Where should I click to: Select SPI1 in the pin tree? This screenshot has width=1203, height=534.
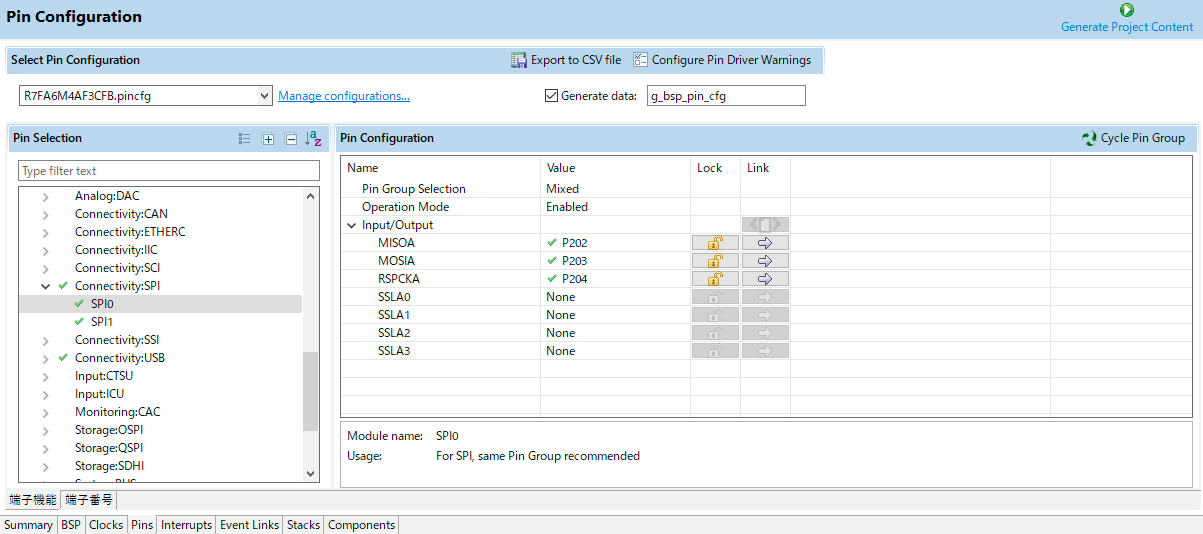pyautogui.click(x=102, y=322)
